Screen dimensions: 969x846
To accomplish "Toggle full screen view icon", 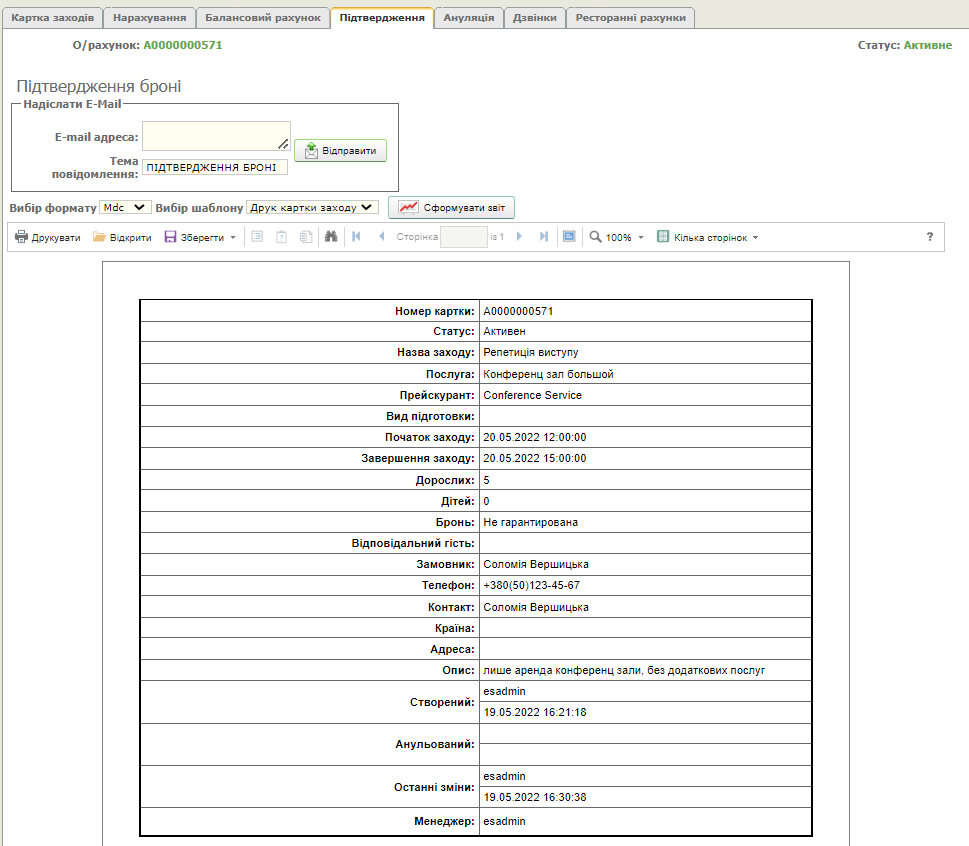I will click(x=569, y=237).
